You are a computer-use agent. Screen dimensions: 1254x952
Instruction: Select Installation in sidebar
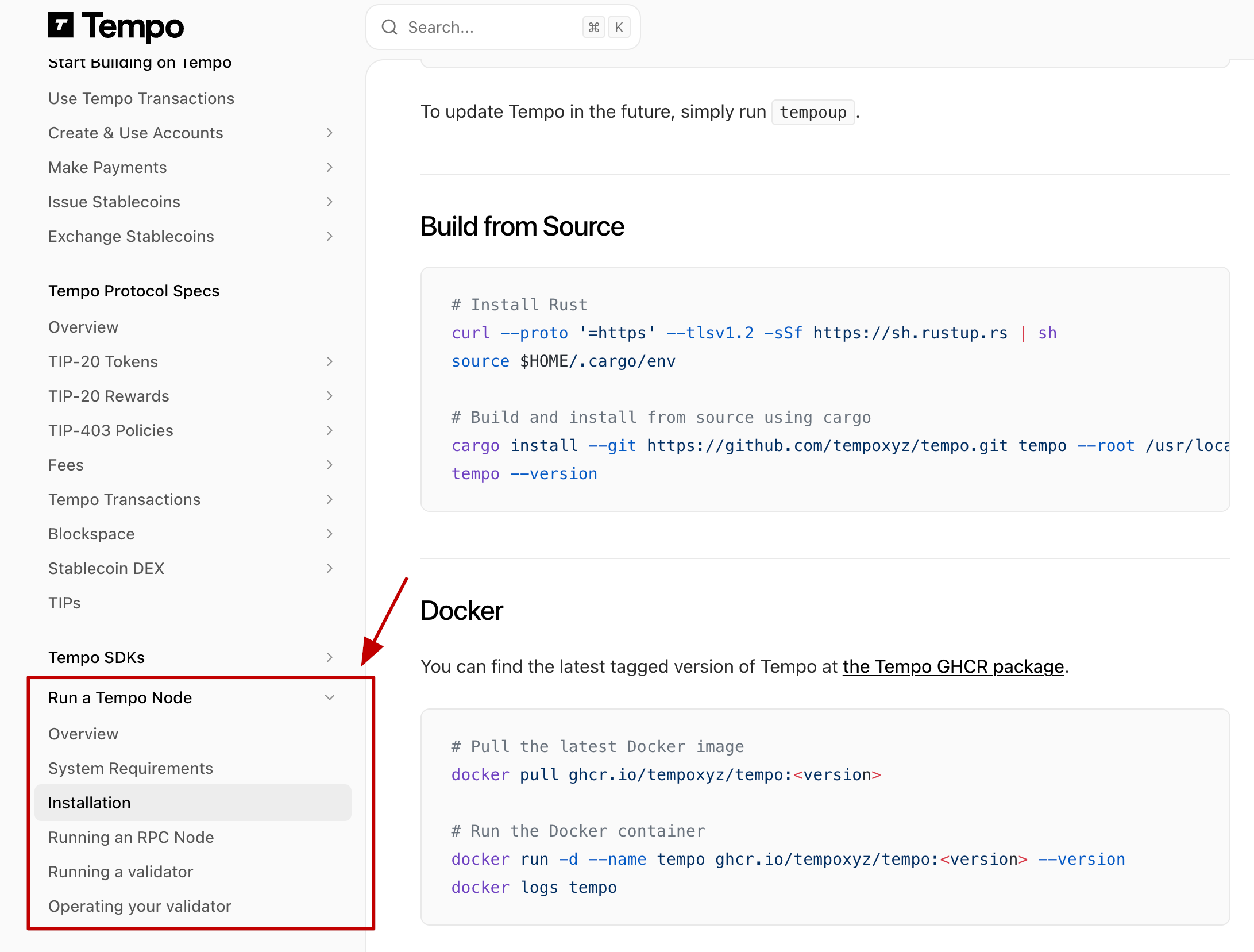[x=90, y=803]
